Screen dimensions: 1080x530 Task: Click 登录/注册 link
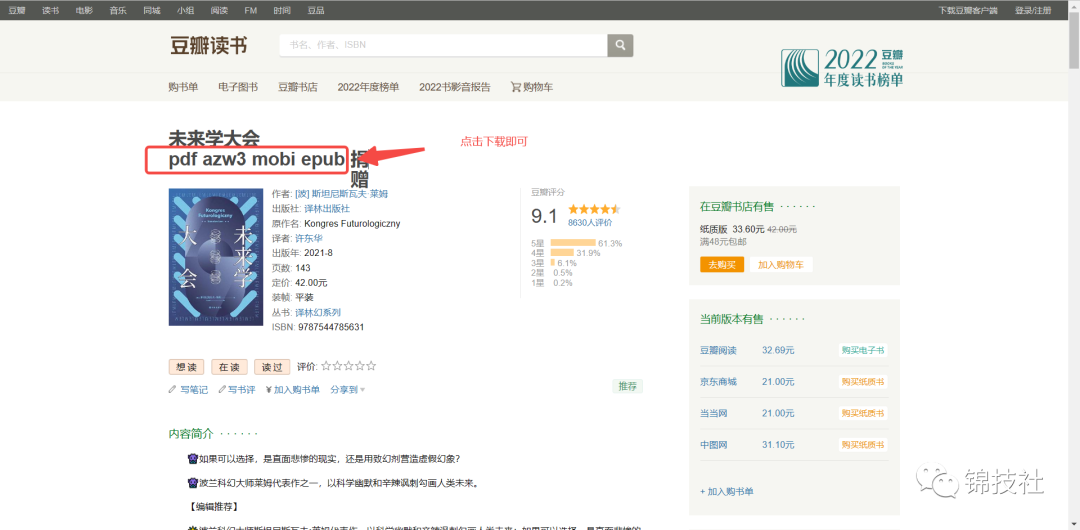(1032, 10)
